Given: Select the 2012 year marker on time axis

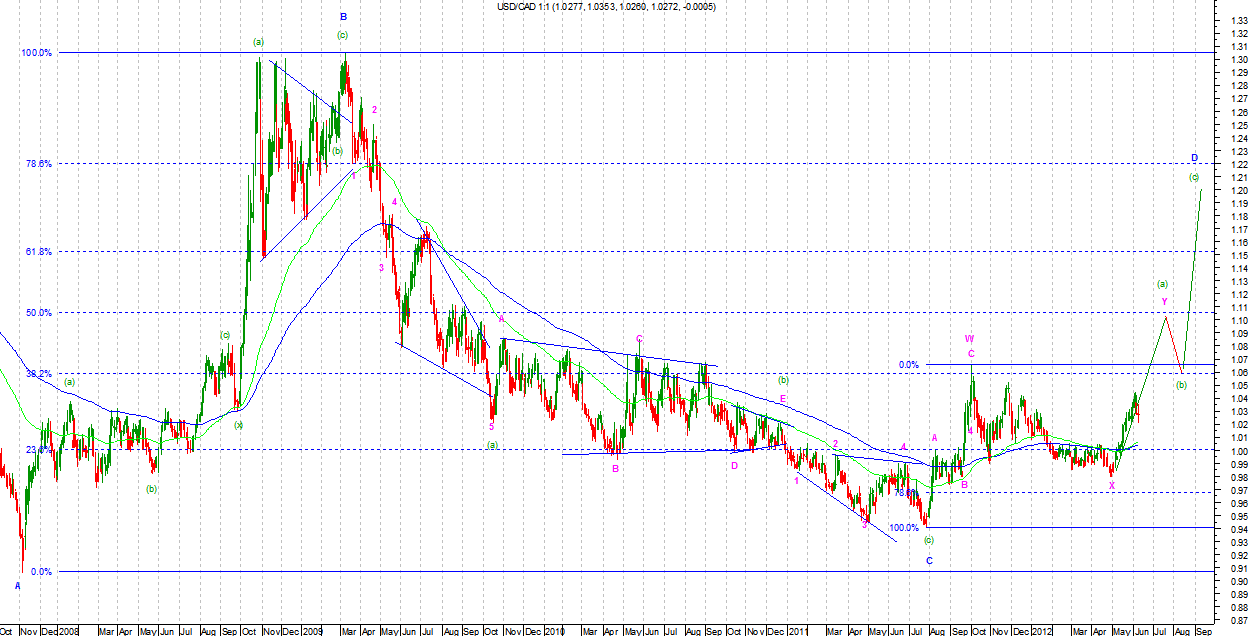Looking at the screenshot, I should pyautogui.click(x=1042, y=630).
